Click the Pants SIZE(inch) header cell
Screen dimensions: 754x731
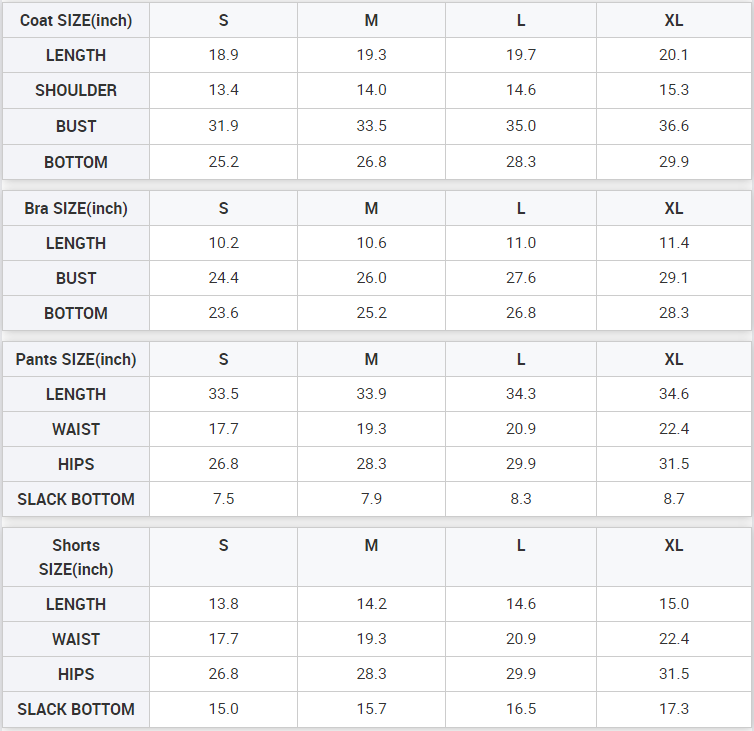(76, 359)
